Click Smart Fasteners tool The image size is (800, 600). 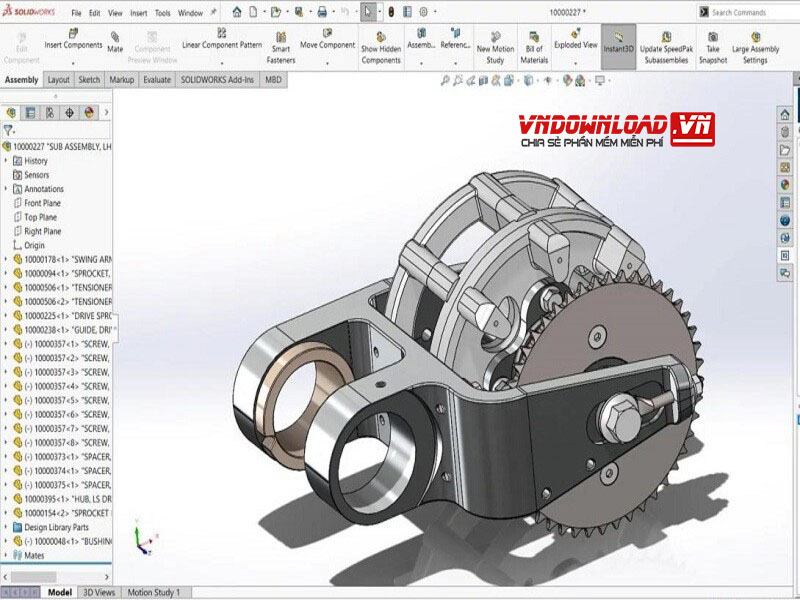pos(281,47)
